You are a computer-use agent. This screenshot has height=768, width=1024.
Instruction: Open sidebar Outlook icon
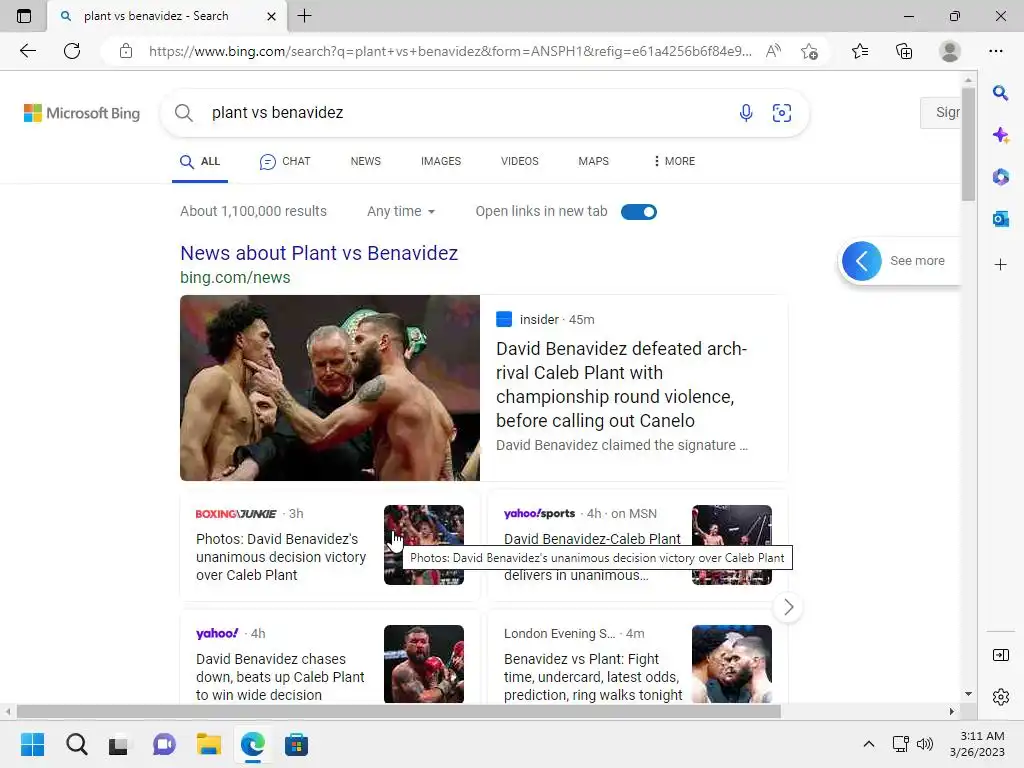[x=1000, y=219]
